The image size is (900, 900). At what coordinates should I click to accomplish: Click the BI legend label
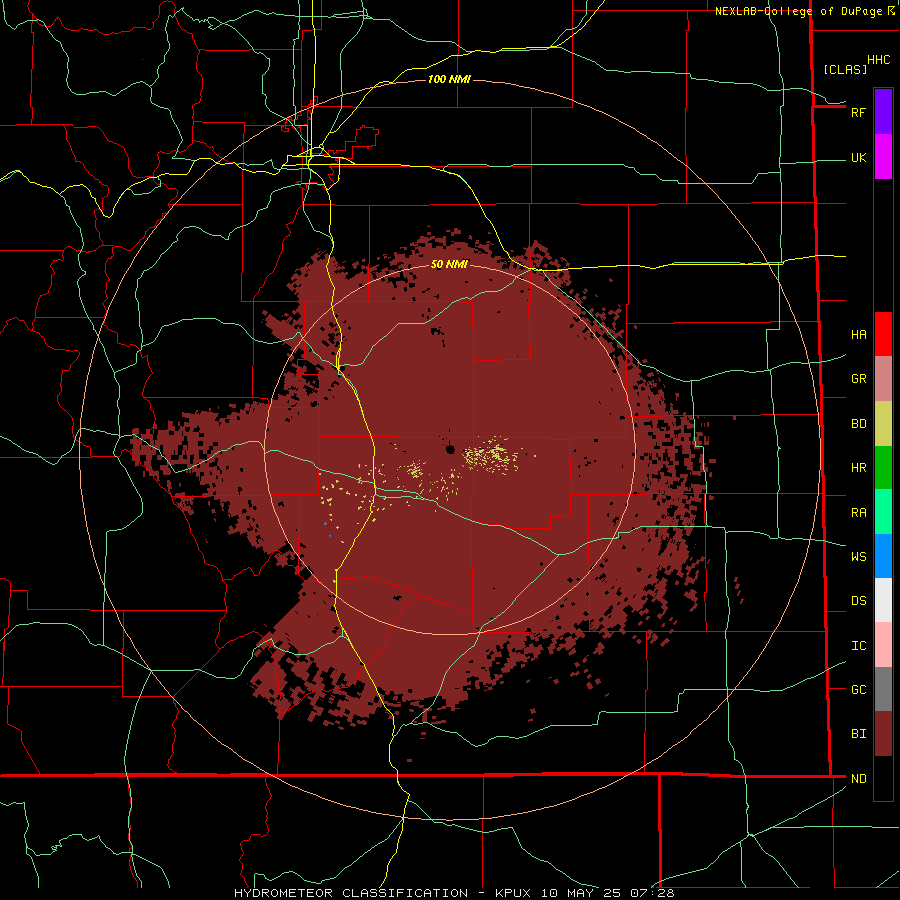coord(858,734)
